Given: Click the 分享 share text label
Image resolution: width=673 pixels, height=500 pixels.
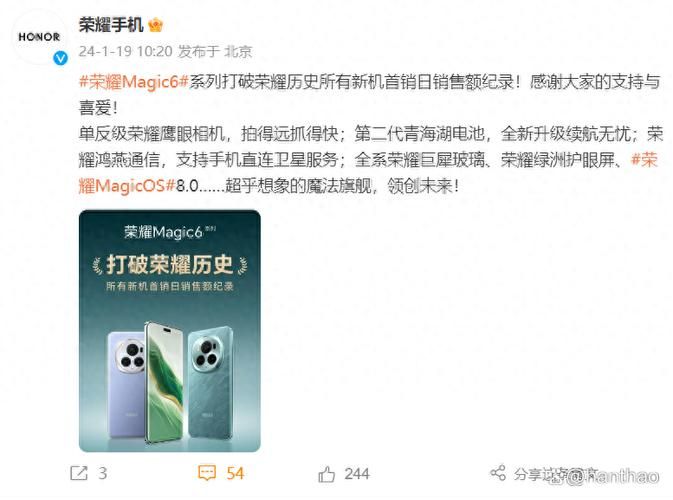Looking at the screenshot, I should point(527,474).
